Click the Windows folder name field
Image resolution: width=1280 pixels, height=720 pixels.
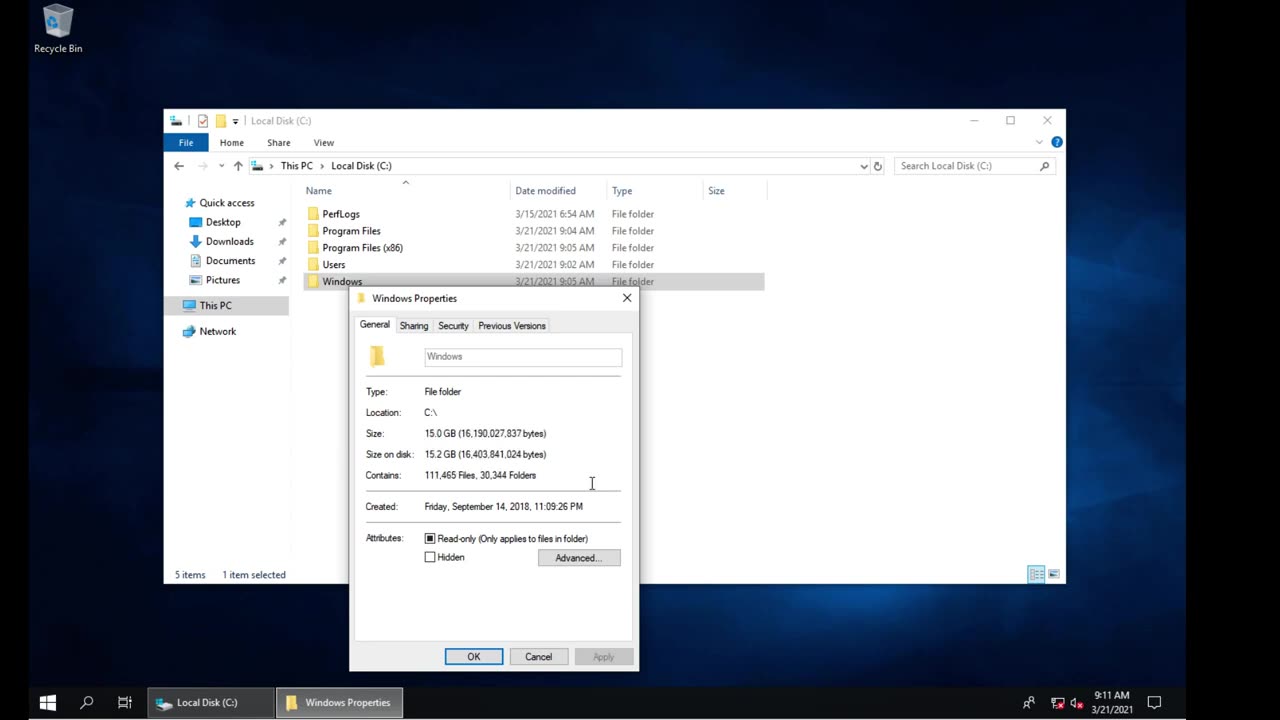(x=523, y=357)
